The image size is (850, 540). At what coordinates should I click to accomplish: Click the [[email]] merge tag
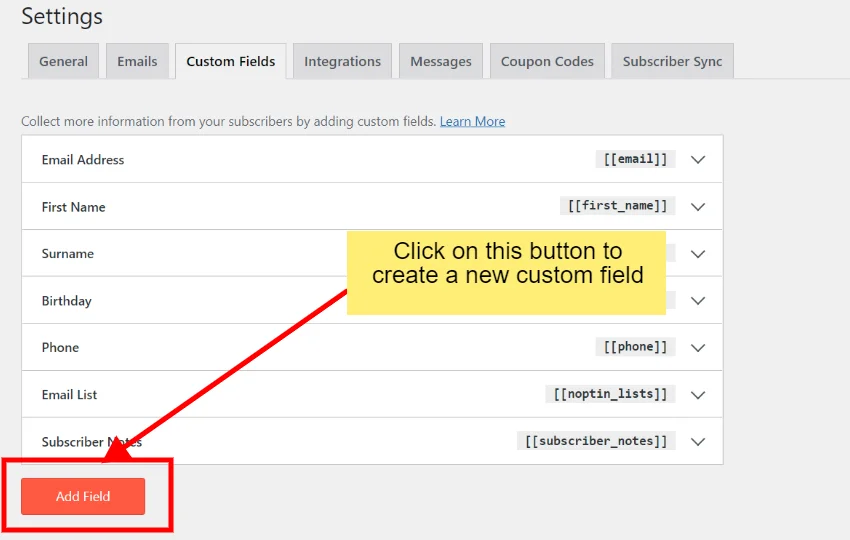635,159
